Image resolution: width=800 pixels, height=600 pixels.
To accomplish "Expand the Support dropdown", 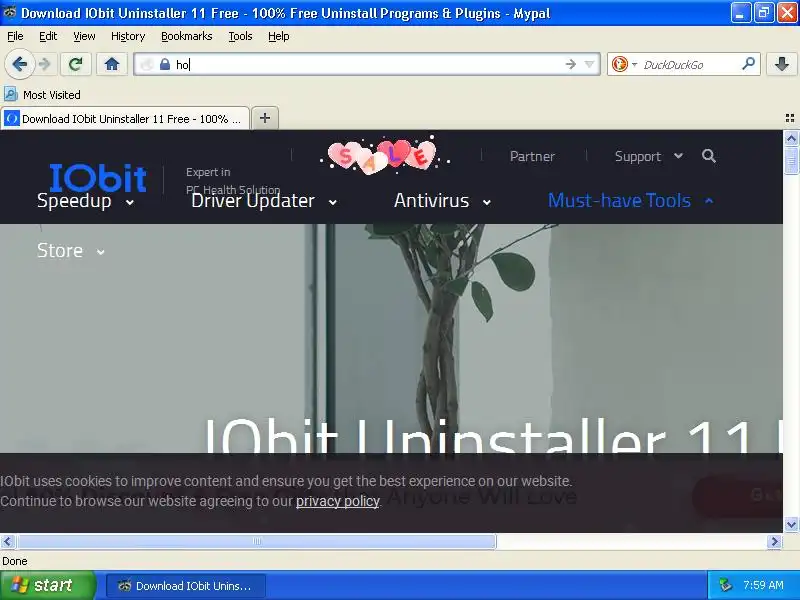I will point(648,156).
